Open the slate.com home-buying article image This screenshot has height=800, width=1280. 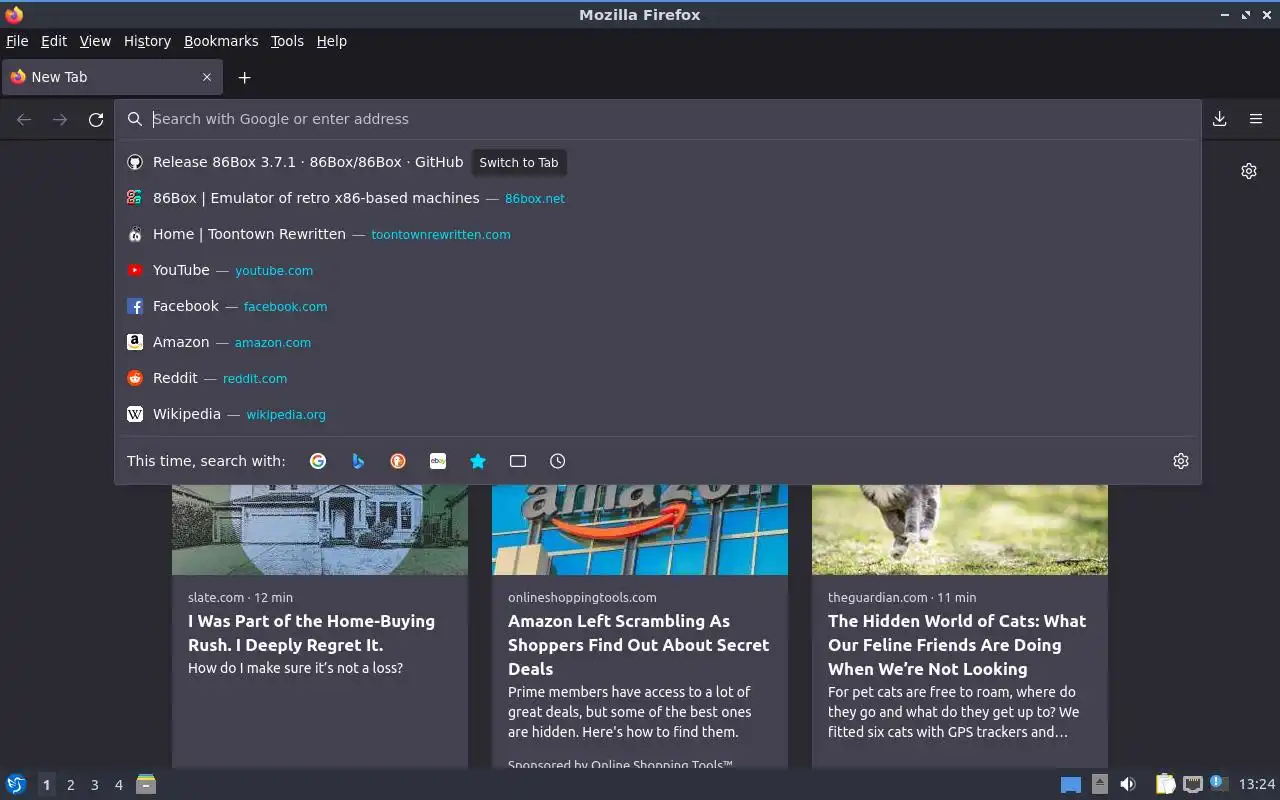[320, 530]
